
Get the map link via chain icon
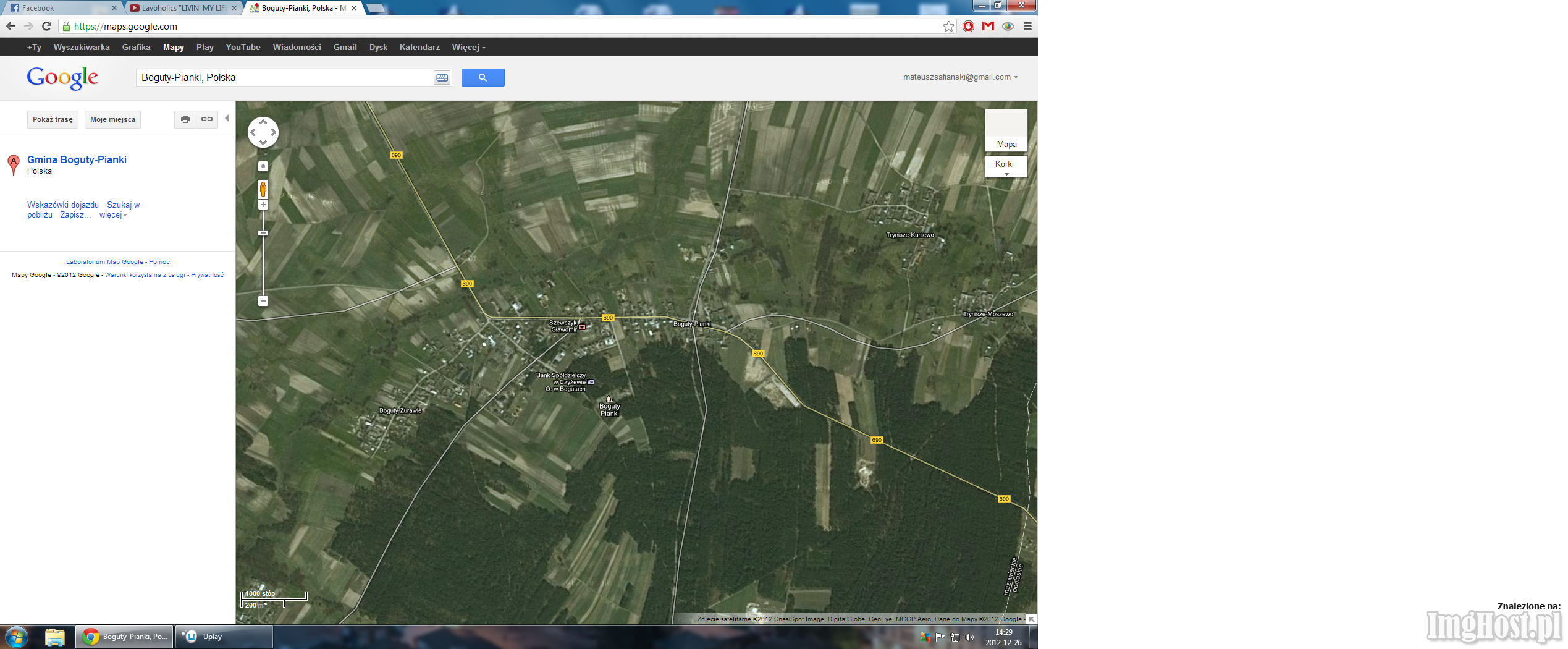[207, 119]
